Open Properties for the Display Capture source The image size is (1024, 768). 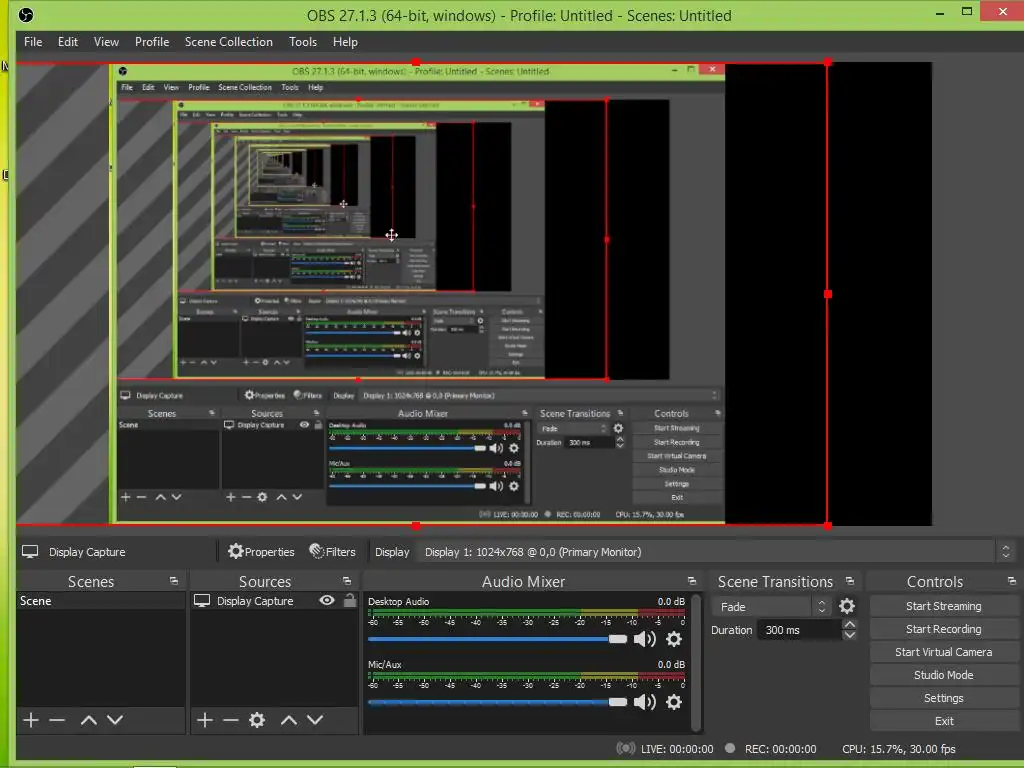tap(261, 552)
